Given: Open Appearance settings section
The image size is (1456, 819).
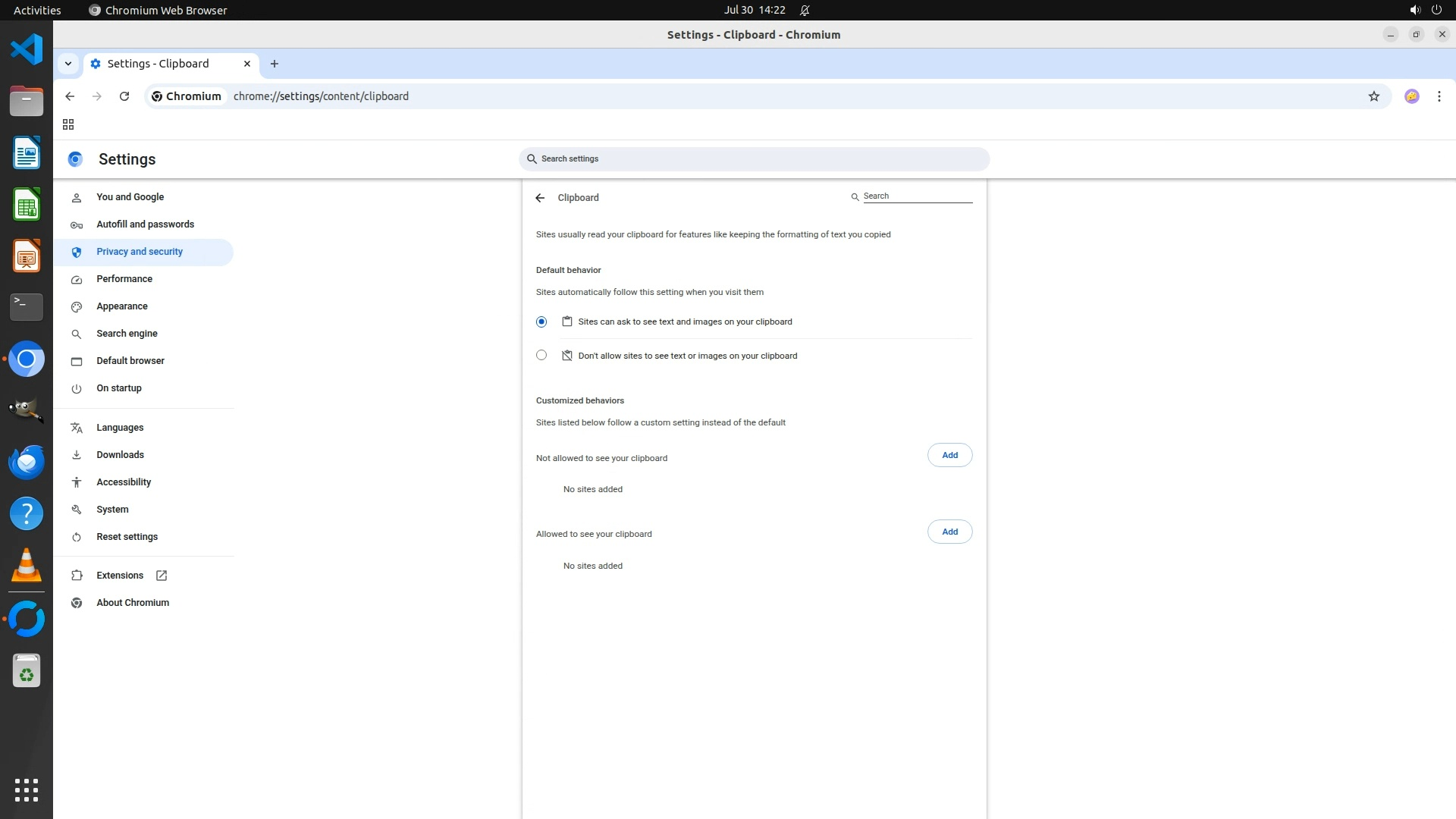Looking at the screenshot, I should 122,306.
